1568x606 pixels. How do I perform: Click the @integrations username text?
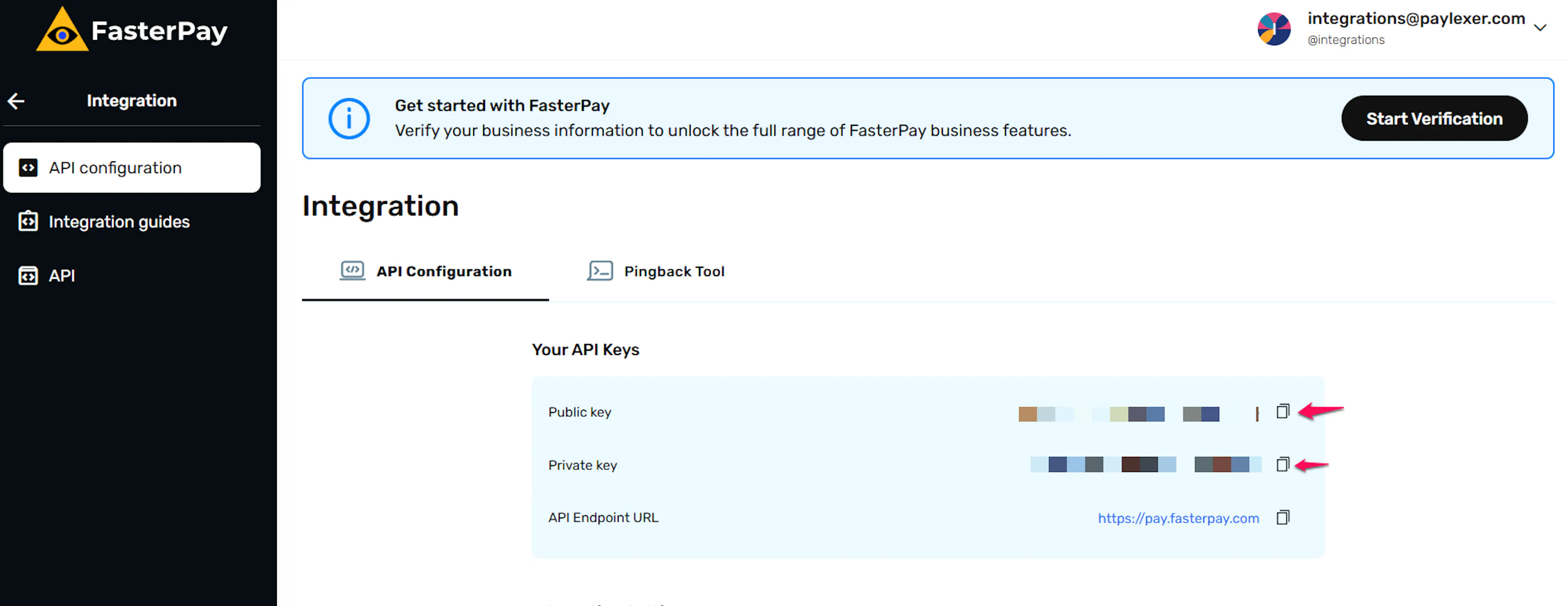[1346, 40]
